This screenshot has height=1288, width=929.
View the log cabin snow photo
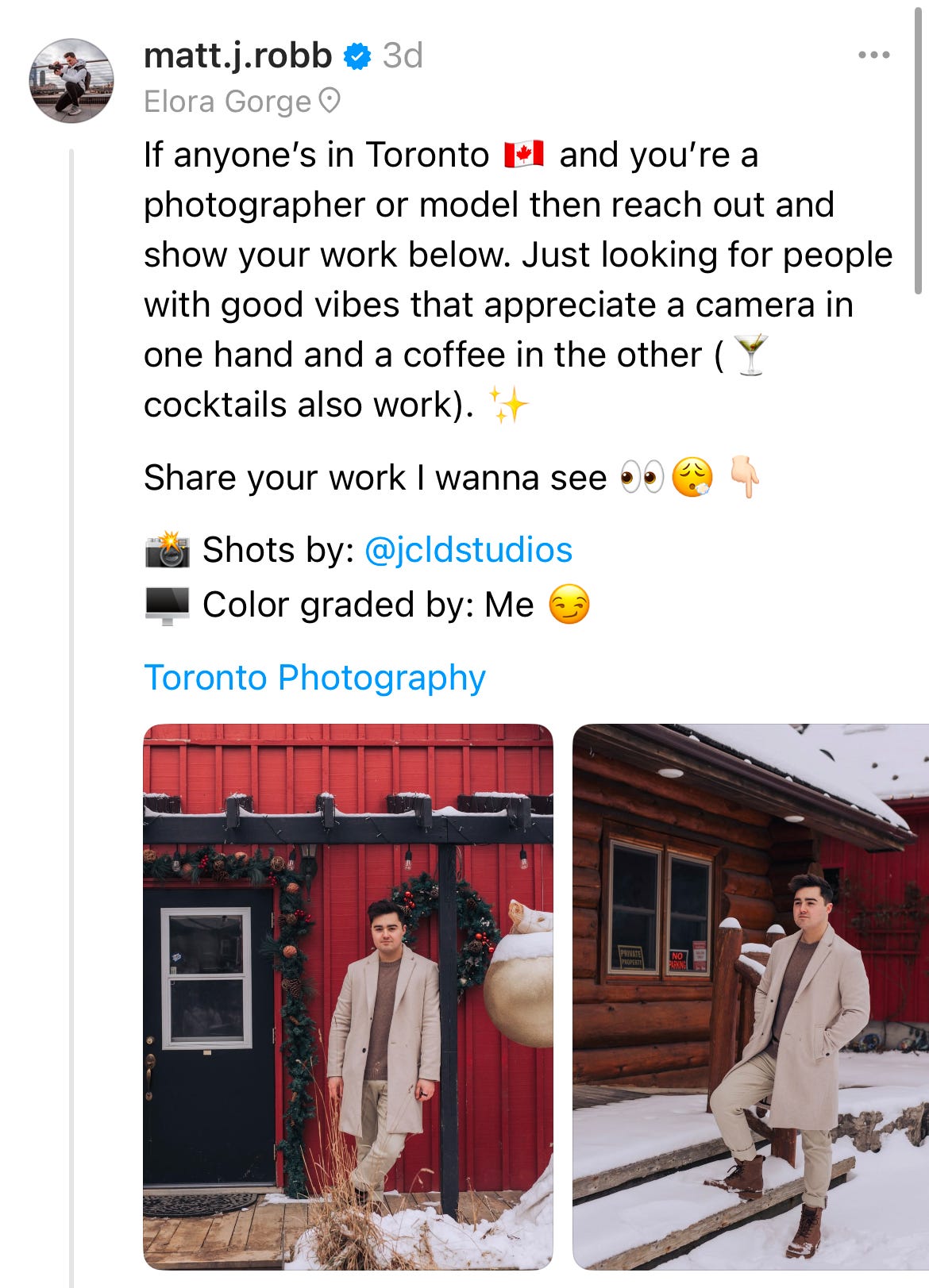[x=750, y=996]
